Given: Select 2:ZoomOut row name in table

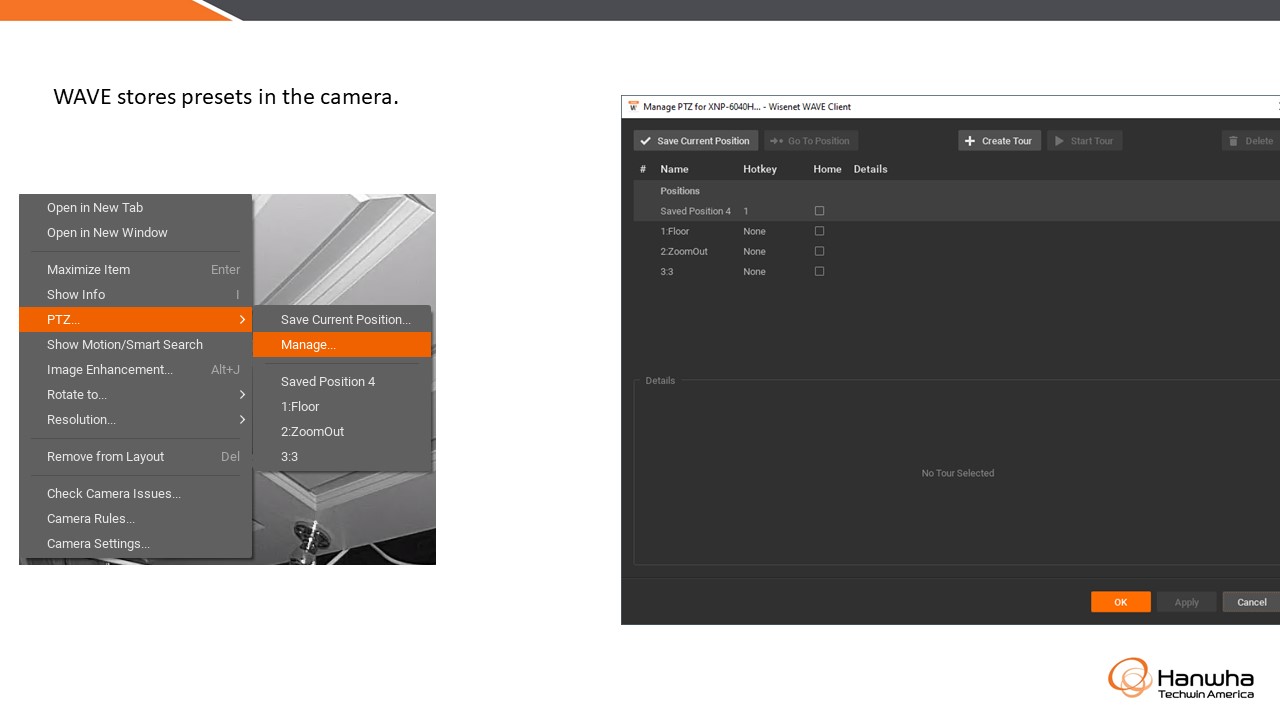Looking at the screenshot, I should point(684,251).
